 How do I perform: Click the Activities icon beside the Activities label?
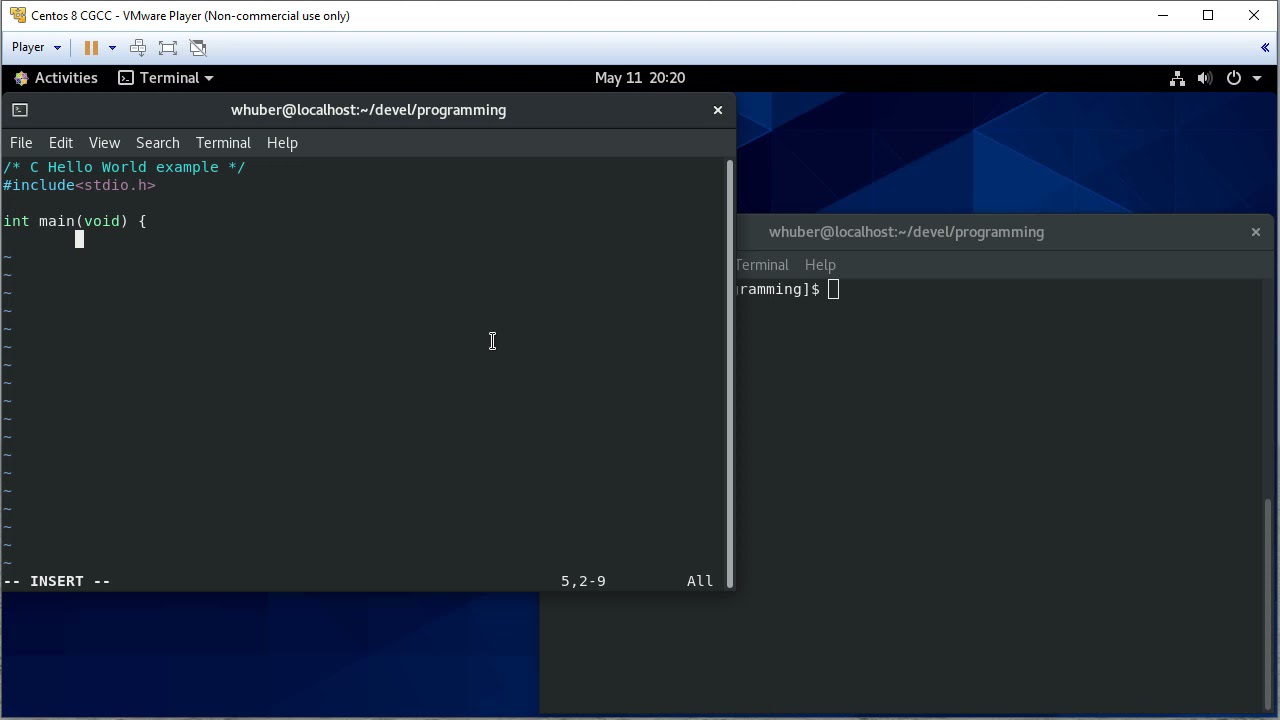coord(21,78)
